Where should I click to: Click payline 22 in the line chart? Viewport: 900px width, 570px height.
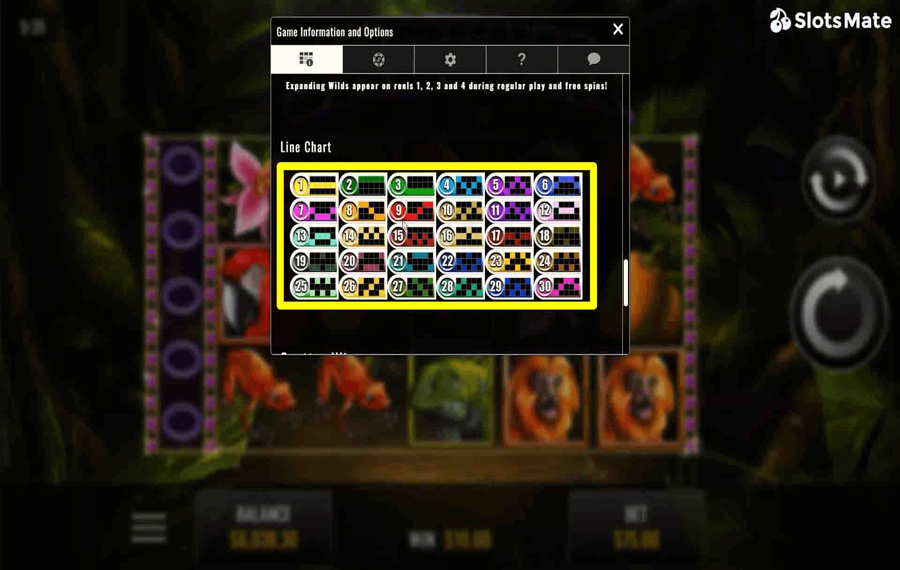(460, 261)
